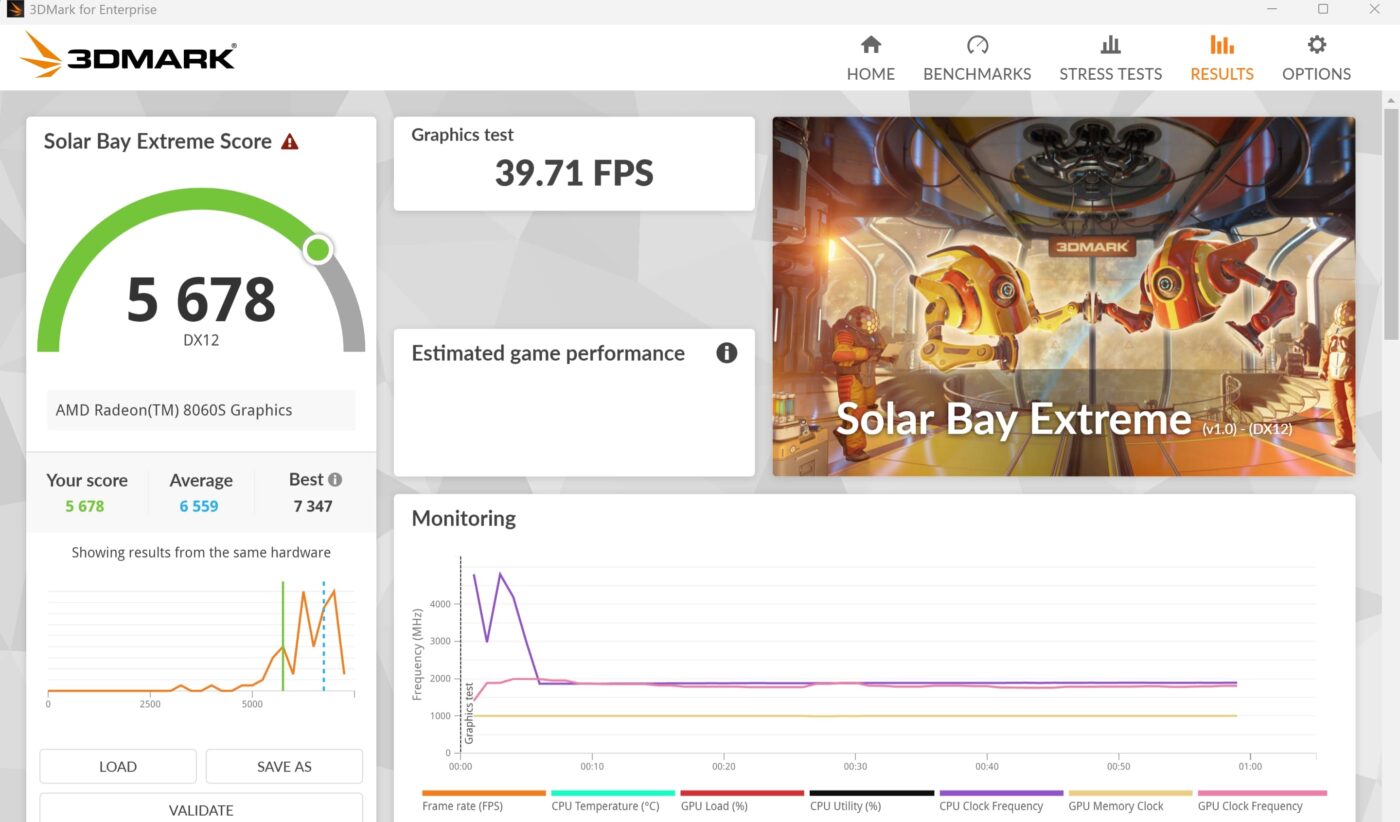This screenshot has height=822, width=1400.
Task: Click the green knob on the score gauge
Action: [x=318, y=249]
